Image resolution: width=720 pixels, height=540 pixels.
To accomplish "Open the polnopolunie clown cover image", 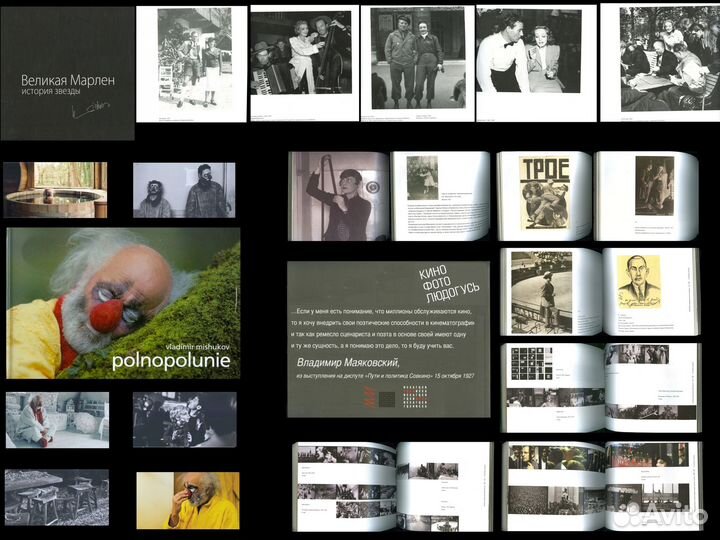I will (123, 303).
